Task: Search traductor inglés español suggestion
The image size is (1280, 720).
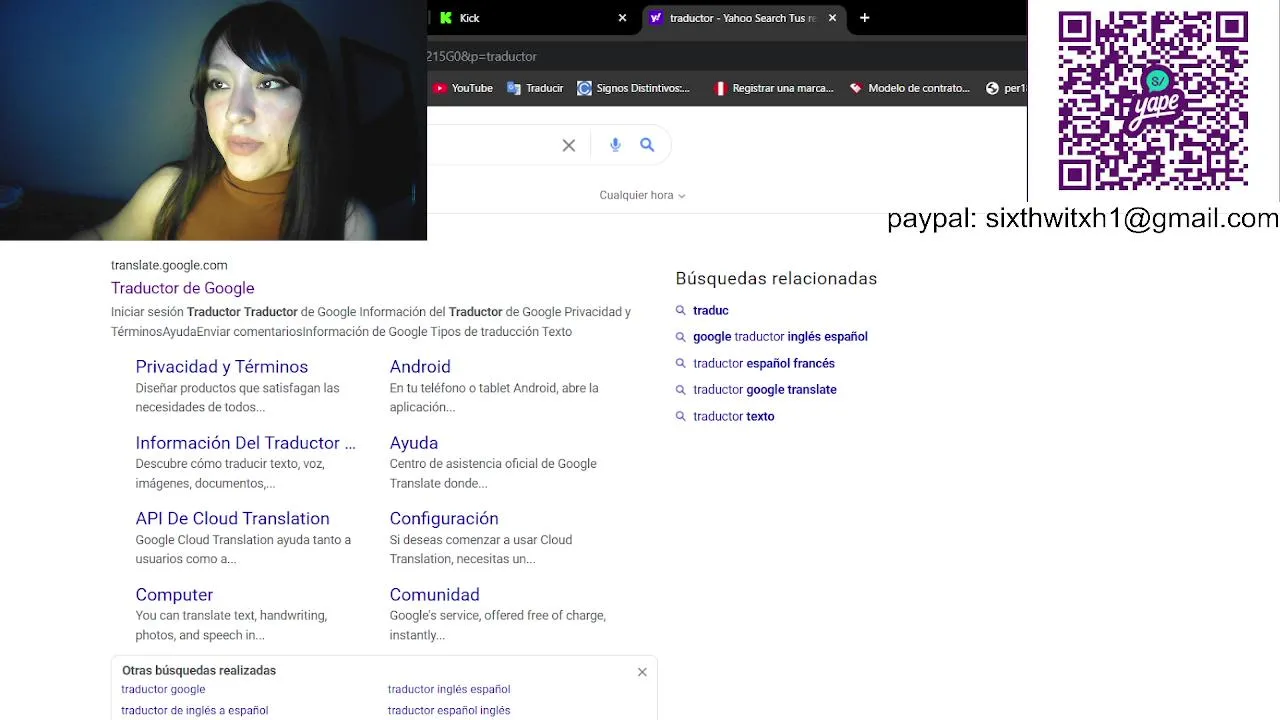Action: [449, 689]
